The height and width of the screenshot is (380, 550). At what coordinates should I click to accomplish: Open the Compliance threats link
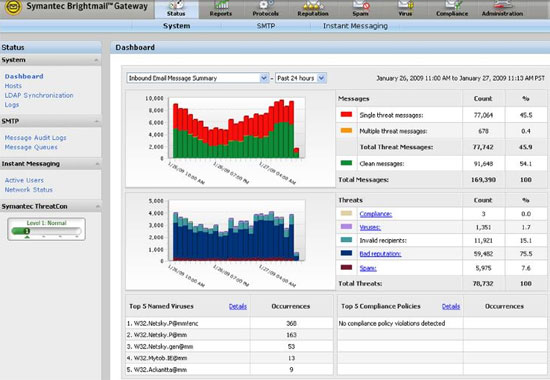[x=376, y=214]
